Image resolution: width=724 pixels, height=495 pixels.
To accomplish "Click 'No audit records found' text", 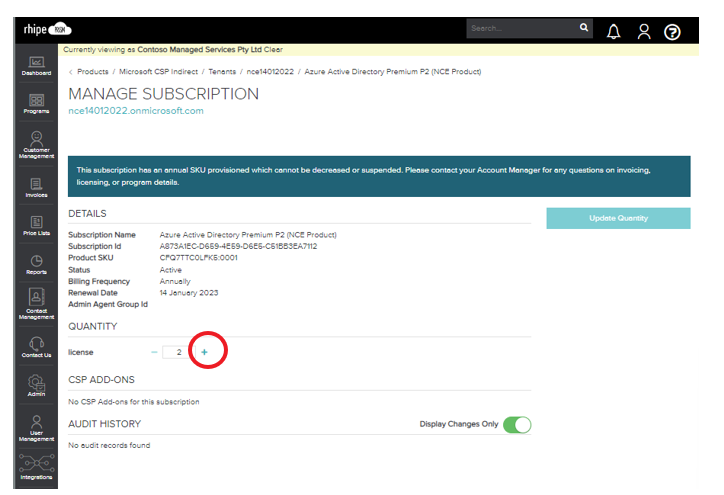I will tap(109, 445).
